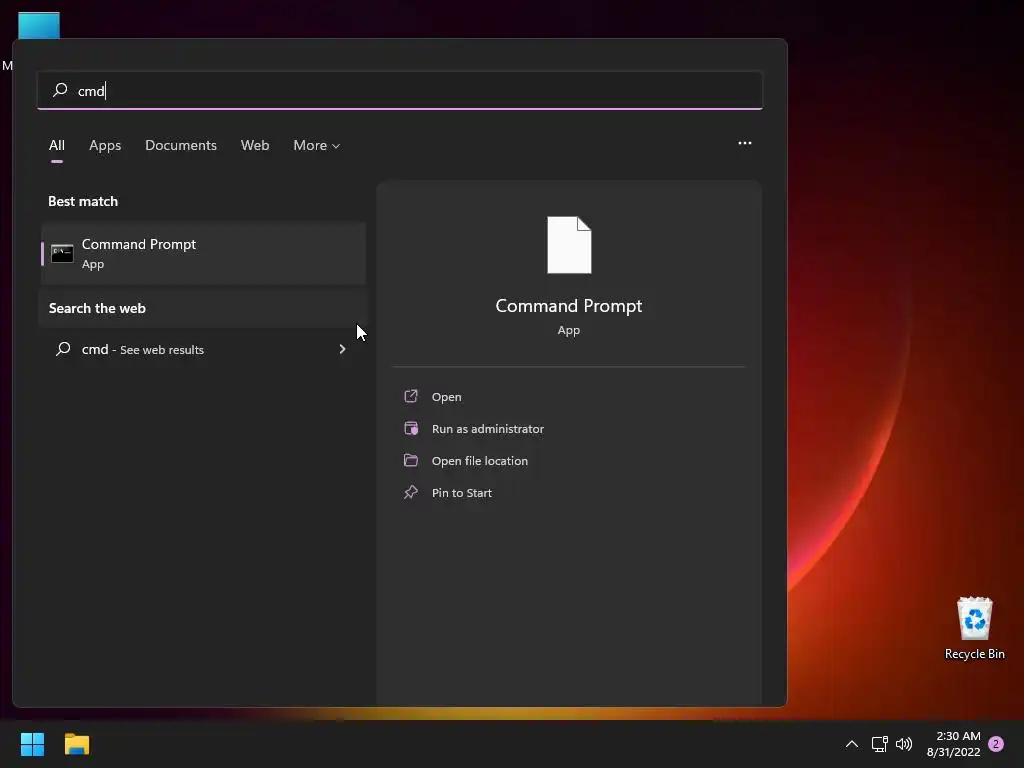
Task: Show hidden system tray icons chevron
Action: [x=852, y=744]
